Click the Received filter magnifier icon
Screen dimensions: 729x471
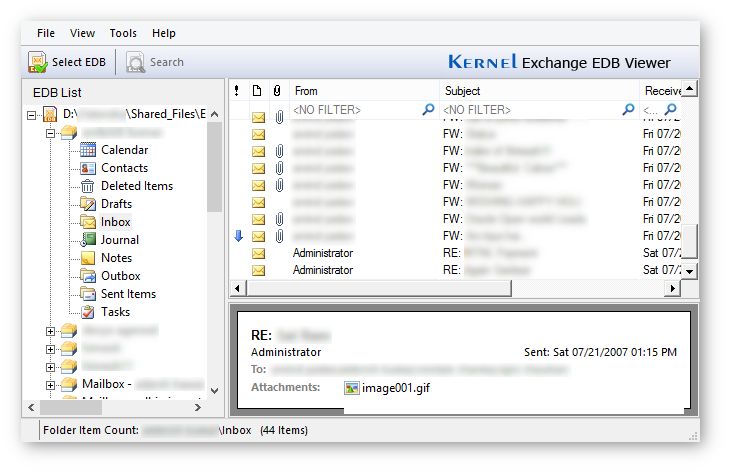click(670, 110)
